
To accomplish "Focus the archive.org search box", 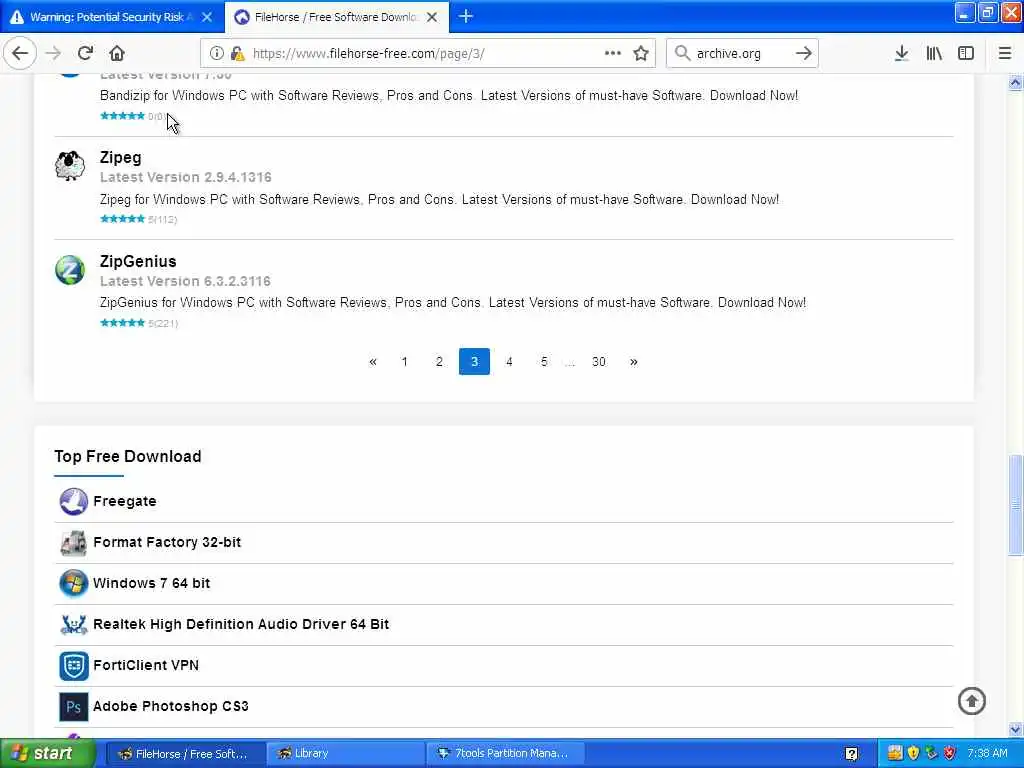I will tap(742, 54).
